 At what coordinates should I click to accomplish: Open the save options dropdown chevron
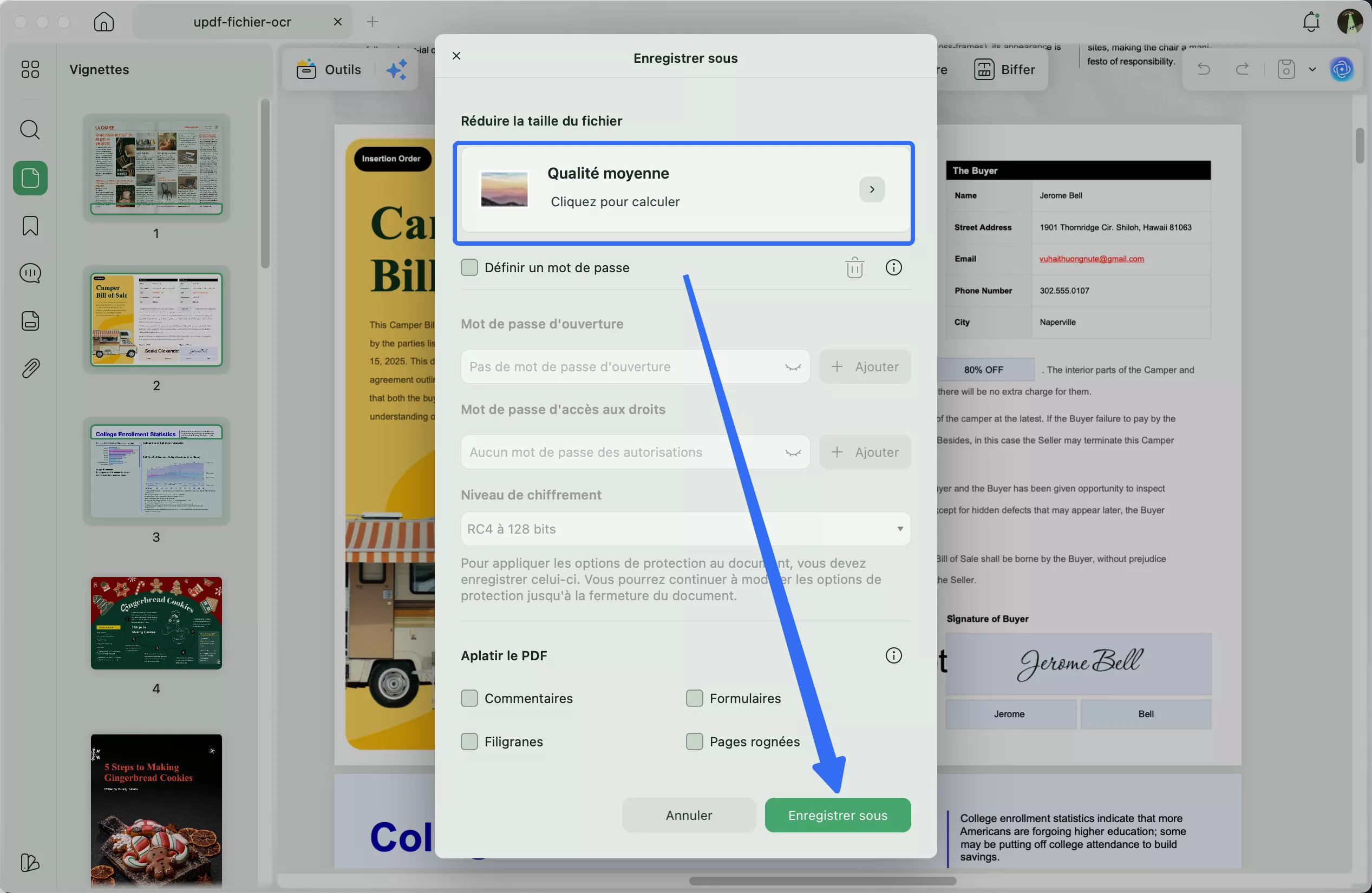(x=1312, y=69)
